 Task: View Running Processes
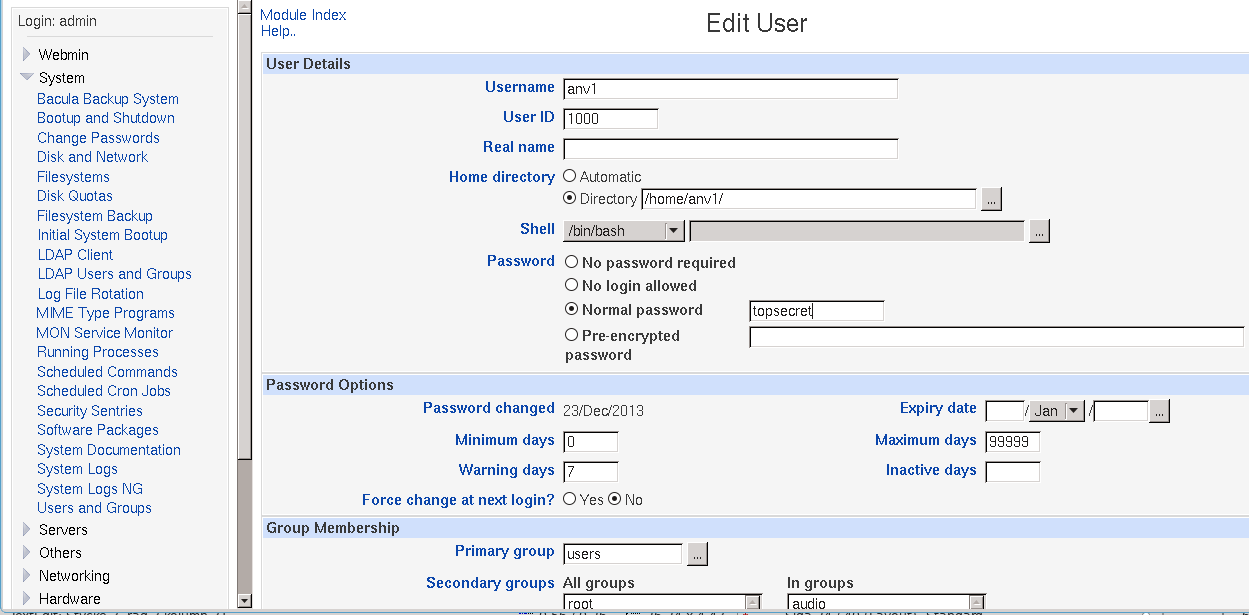point(98,352)
